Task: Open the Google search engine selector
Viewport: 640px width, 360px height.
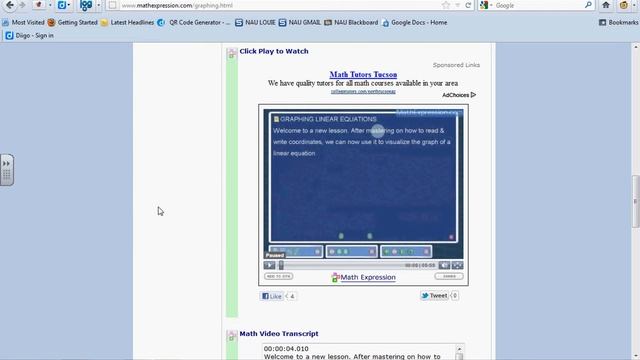Action: tap(486, 5)
